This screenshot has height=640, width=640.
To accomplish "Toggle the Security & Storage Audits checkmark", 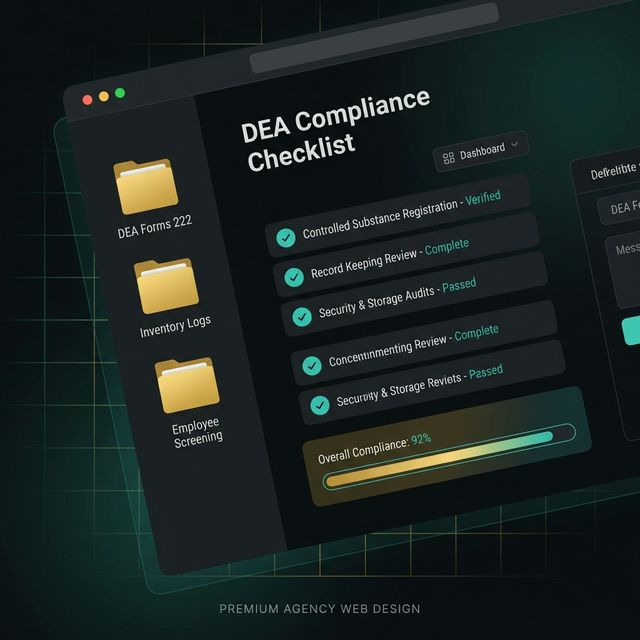I will [302, 317].
